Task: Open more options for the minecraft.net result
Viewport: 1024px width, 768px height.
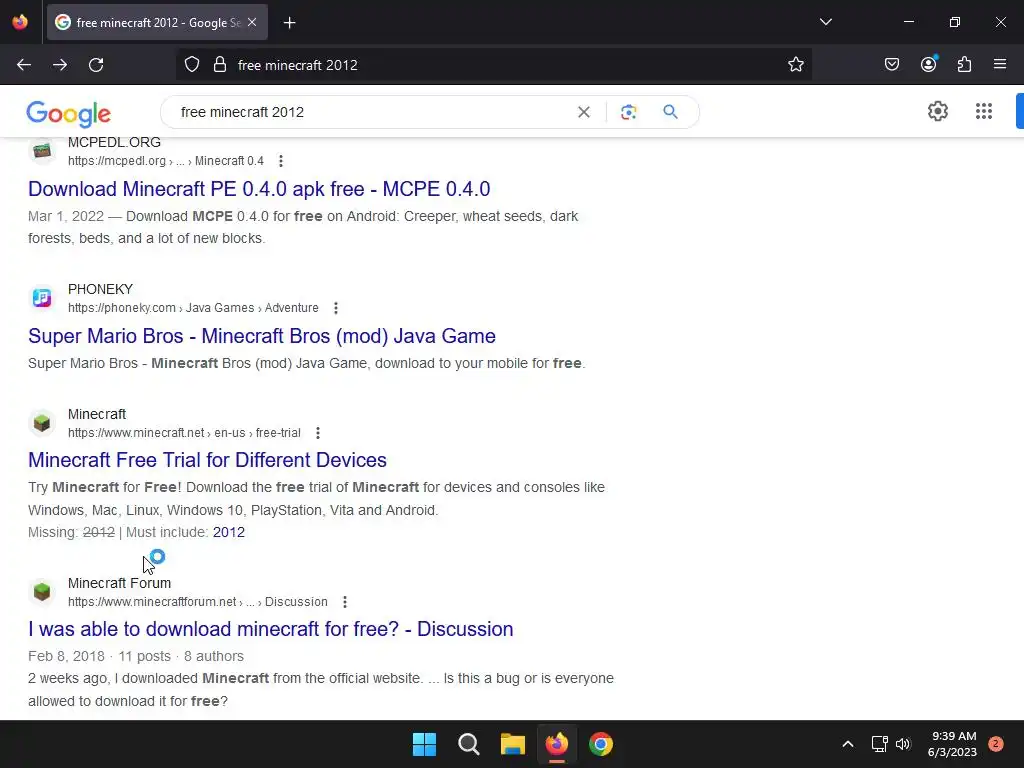Action: point(318,433)
